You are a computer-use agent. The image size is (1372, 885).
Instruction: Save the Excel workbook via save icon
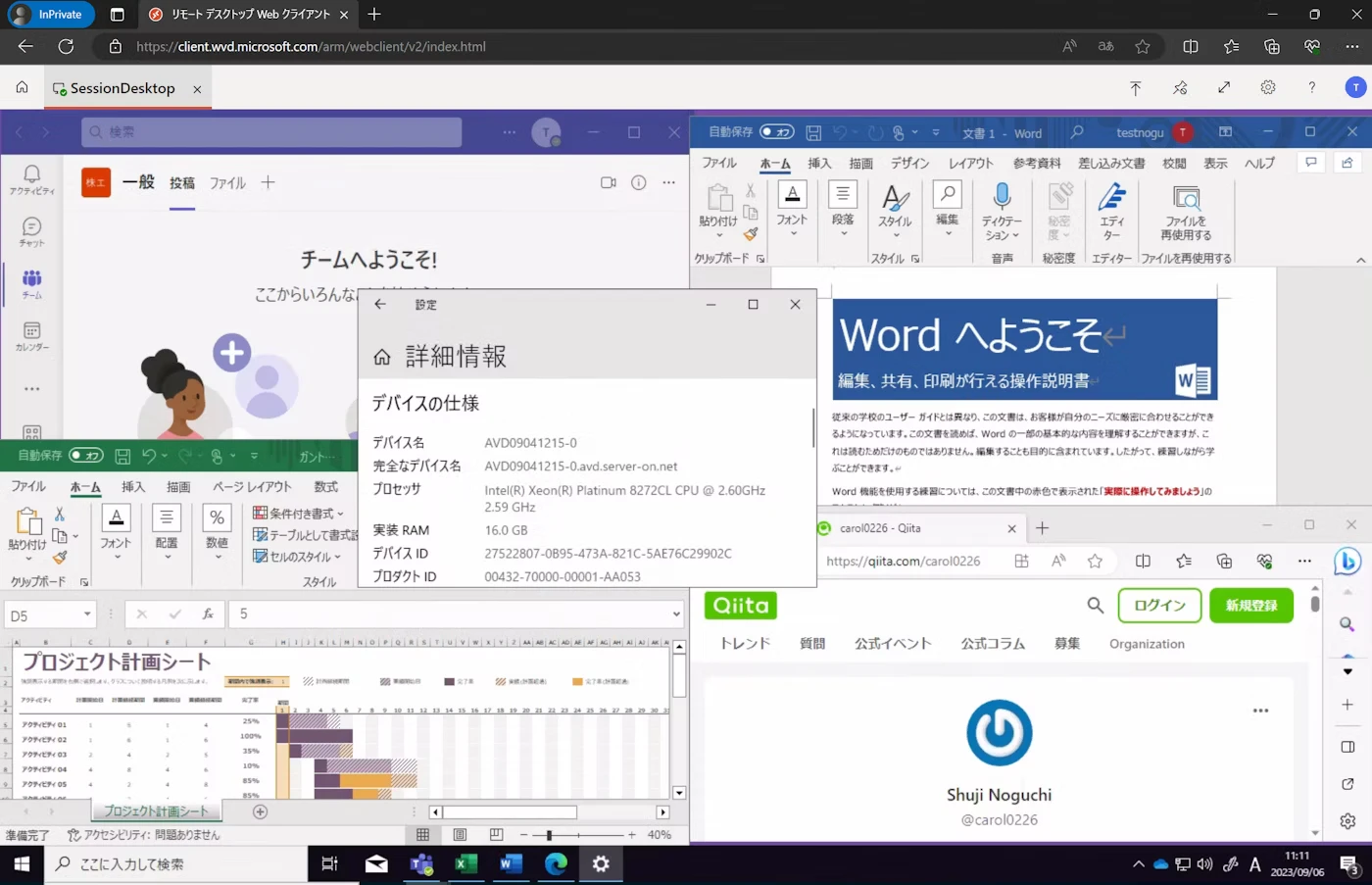(x=122, y=456)
